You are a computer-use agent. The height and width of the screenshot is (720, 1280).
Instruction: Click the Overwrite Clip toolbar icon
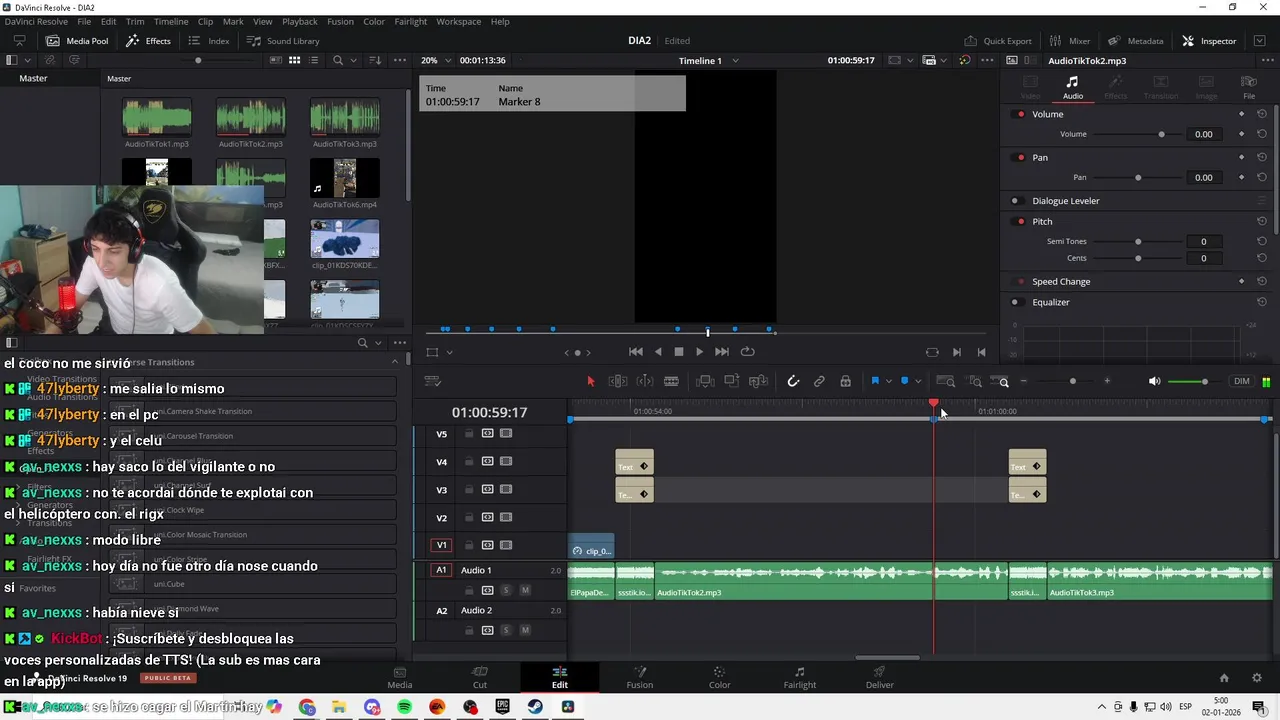pyautogui.click(x=731, y=381)
